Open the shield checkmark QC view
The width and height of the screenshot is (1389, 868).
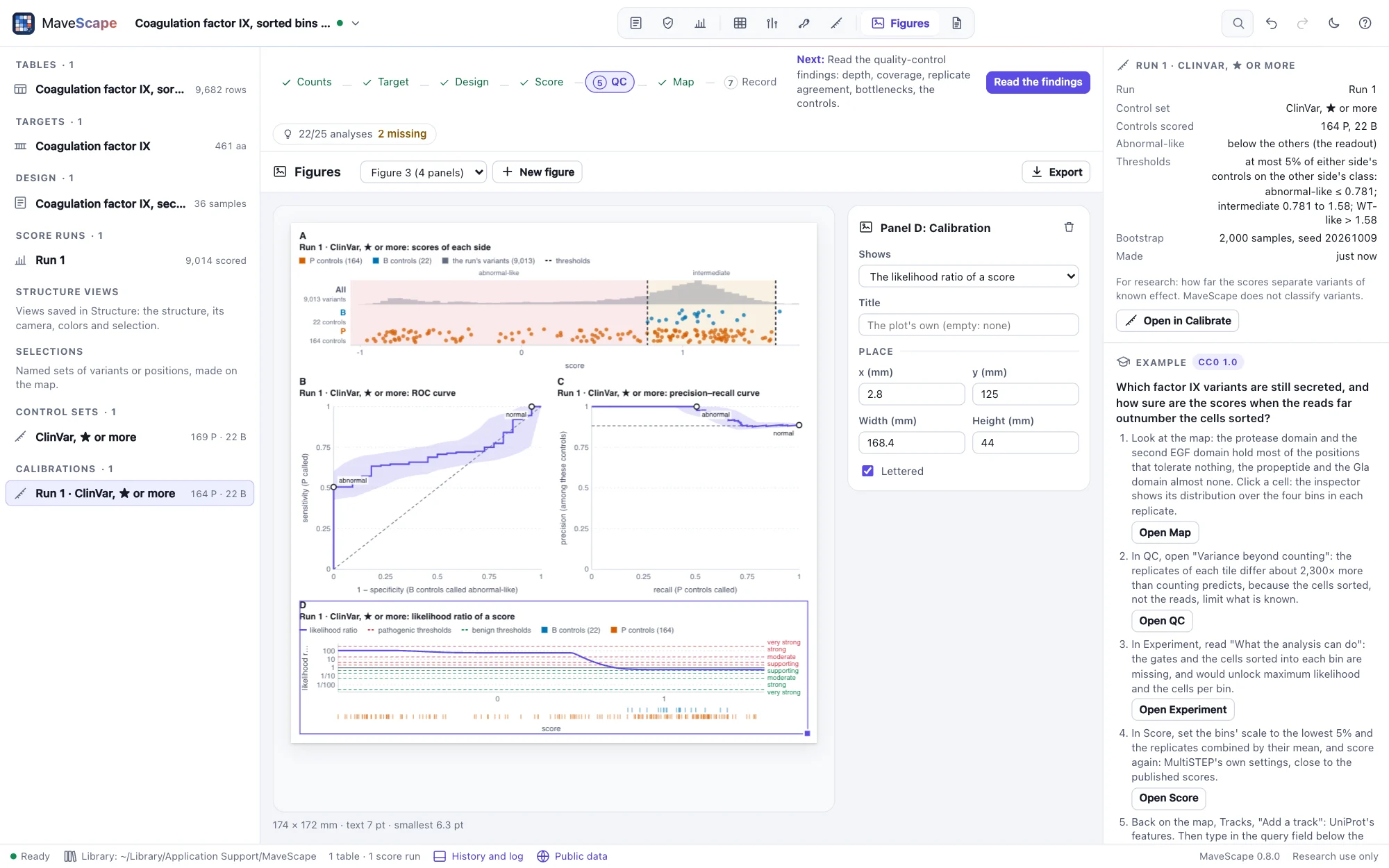[x=668, y=23]
